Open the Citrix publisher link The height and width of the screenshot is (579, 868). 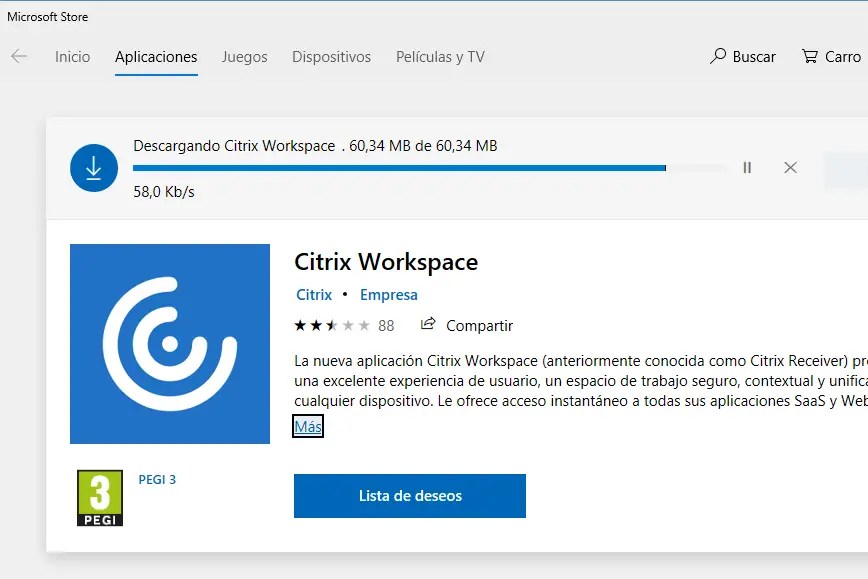tap(314, 294)
